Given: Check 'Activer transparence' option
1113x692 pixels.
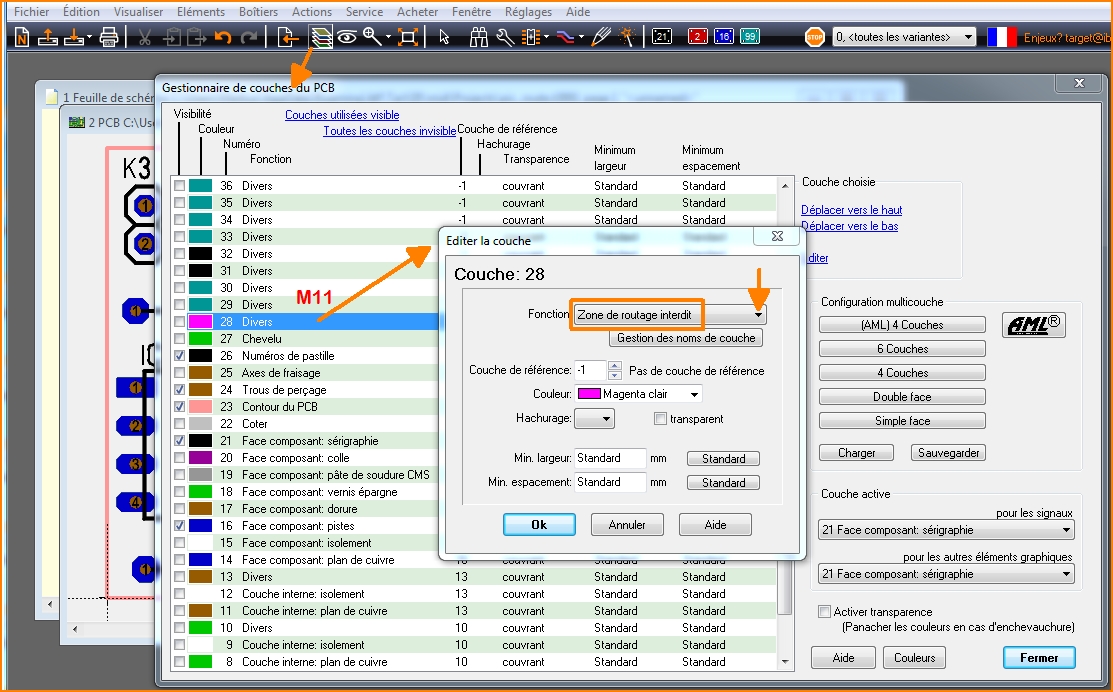Looking at the screenshot, I should point(825,612).
